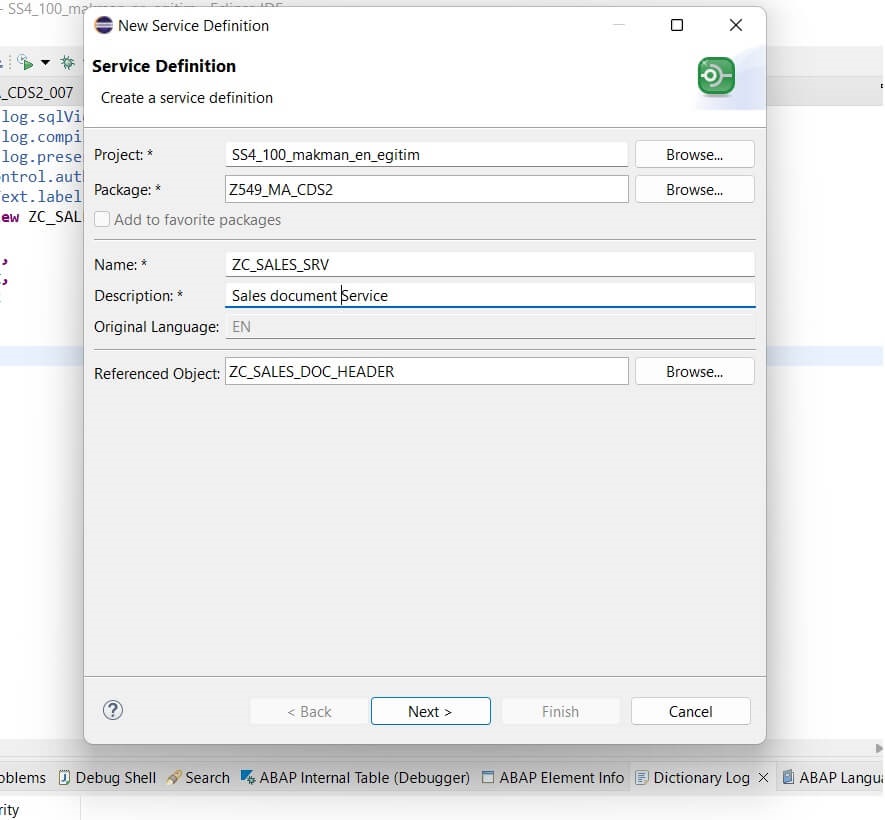Browse for a package

pyautogui.click(x=694, y=190)
